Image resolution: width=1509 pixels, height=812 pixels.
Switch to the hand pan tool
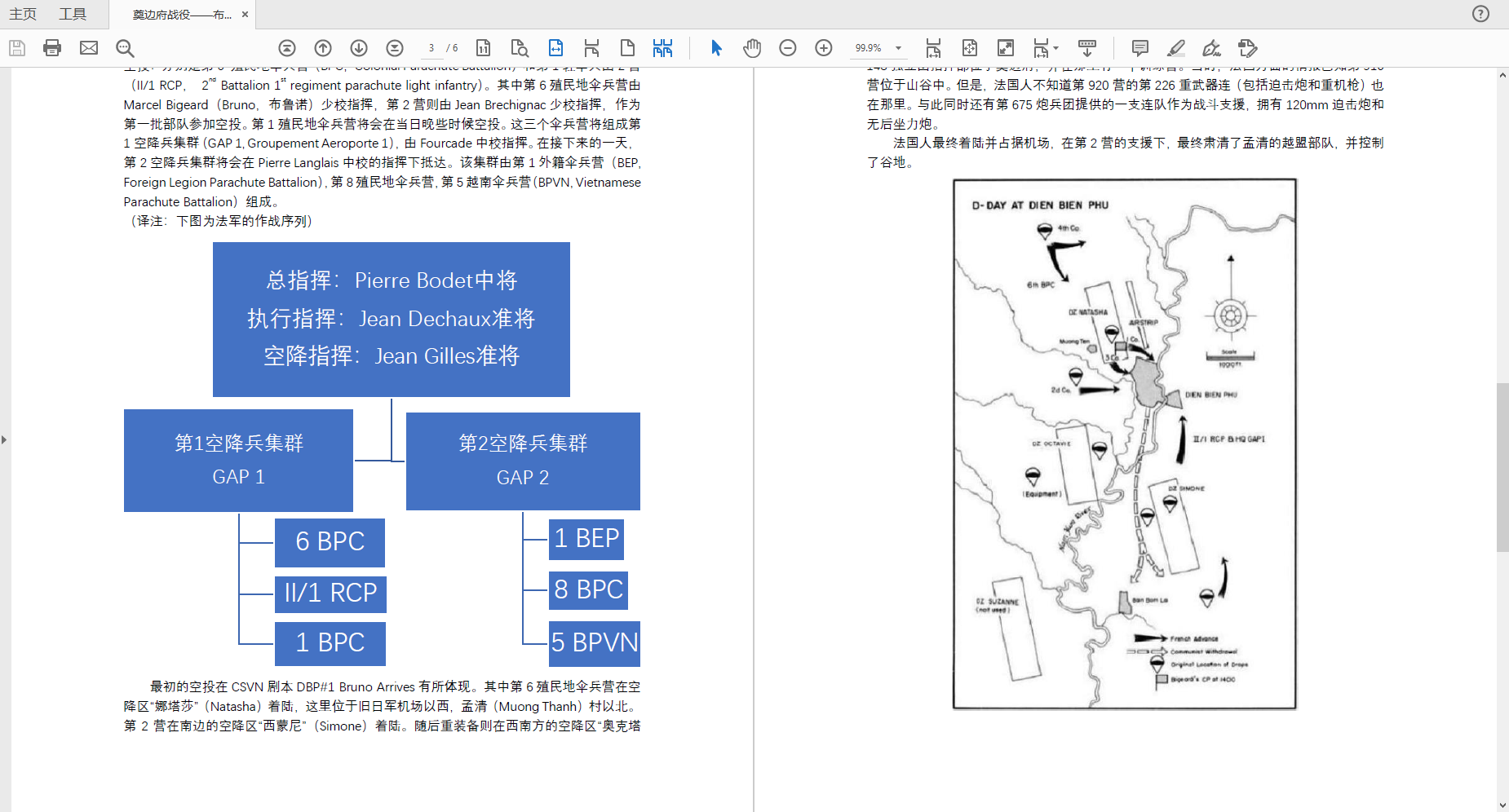click(752, 48)
